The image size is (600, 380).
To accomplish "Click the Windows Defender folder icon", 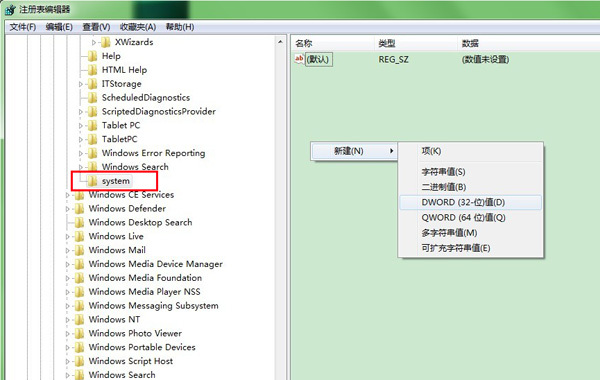I will tap(79, 209).
